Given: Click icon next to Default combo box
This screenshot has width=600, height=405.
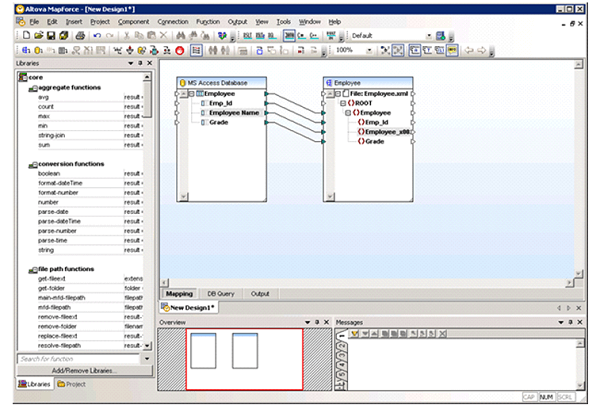Looking at the screenshot, I should point(441,36).
